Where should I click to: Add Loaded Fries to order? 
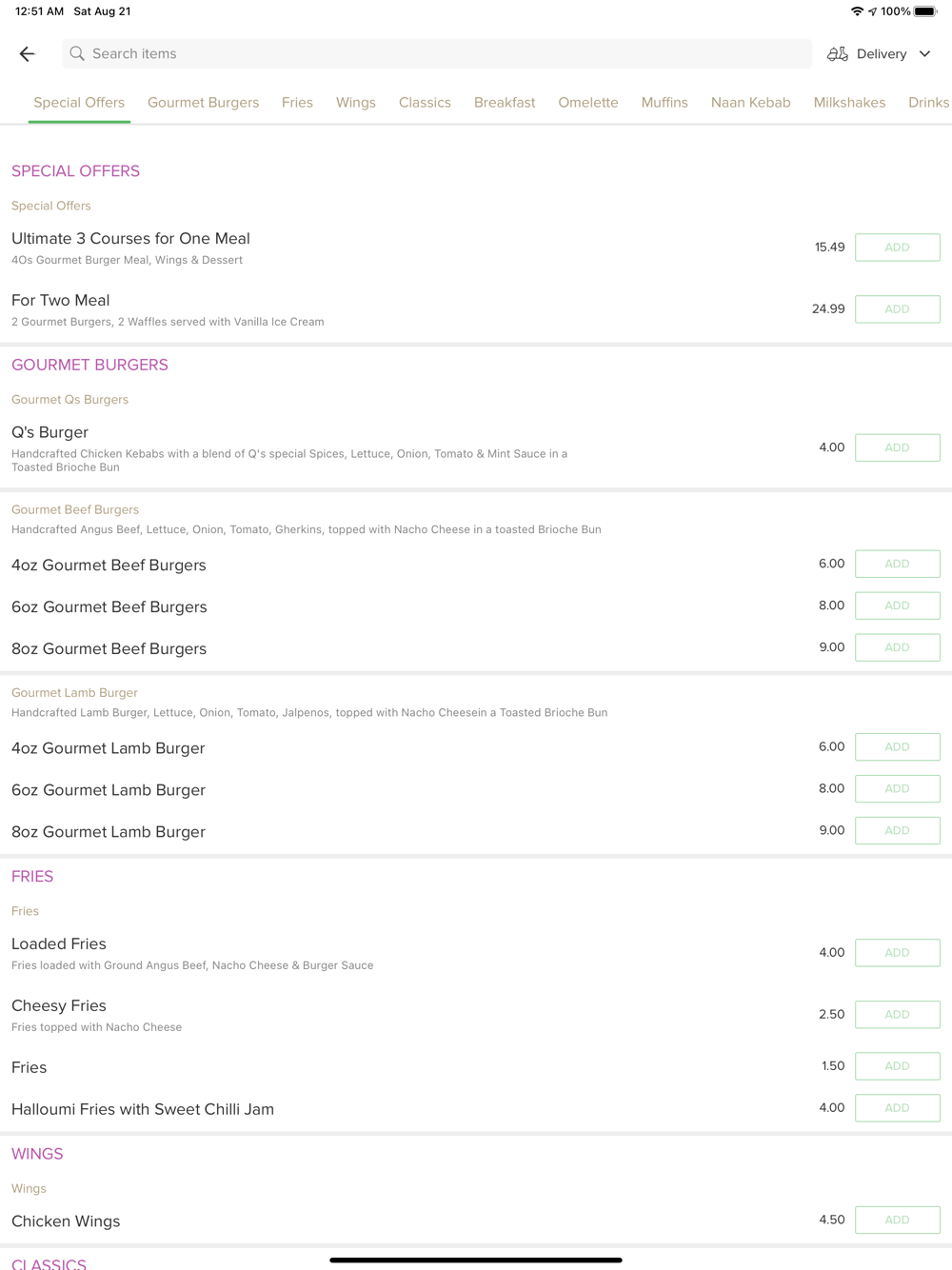[897, 953]
